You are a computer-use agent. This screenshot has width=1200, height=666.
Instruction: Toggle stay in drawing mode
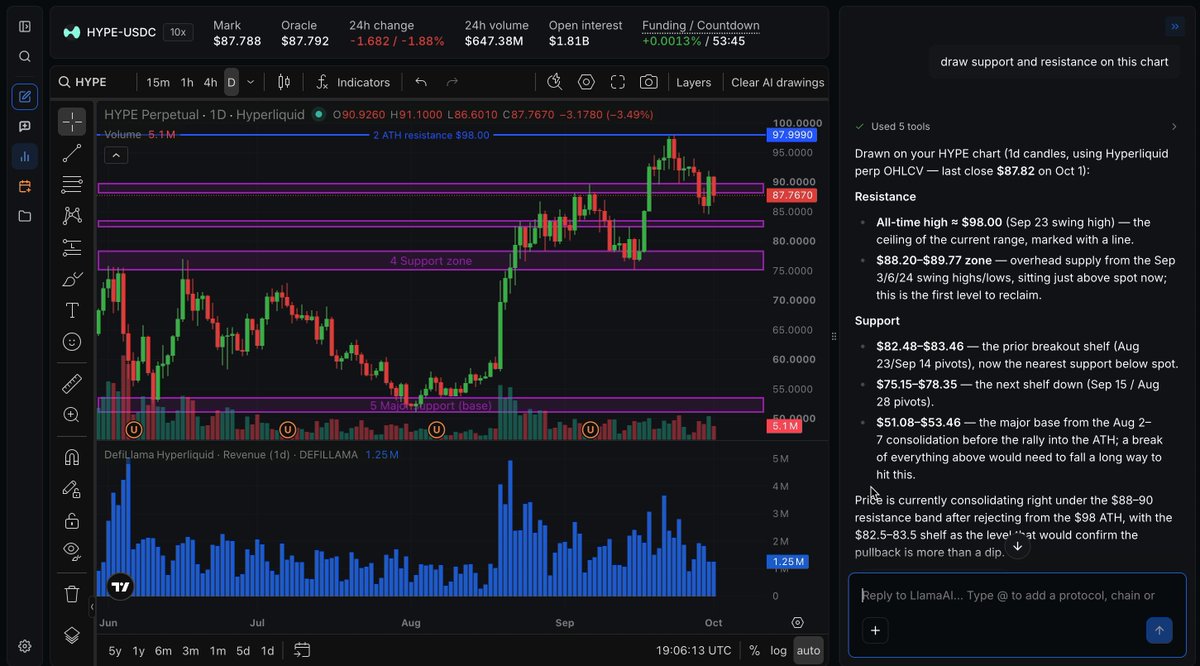pyautogui.click(x=72, y=489)
